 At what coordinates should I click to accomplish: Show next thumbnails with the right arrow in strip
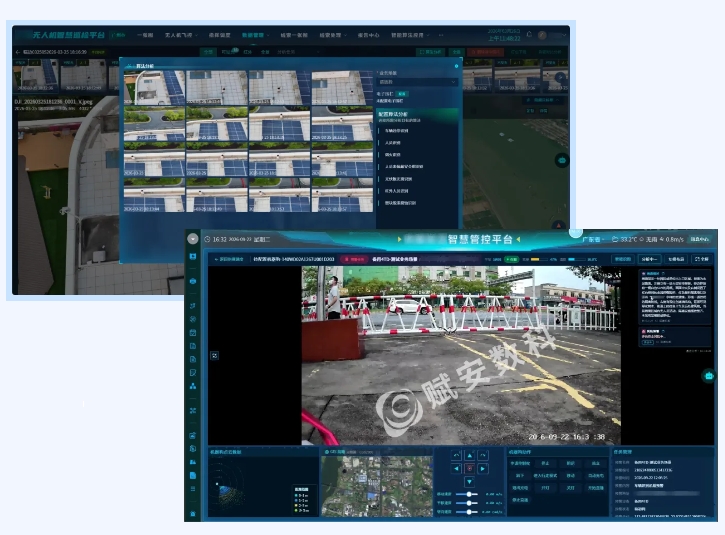560,77
